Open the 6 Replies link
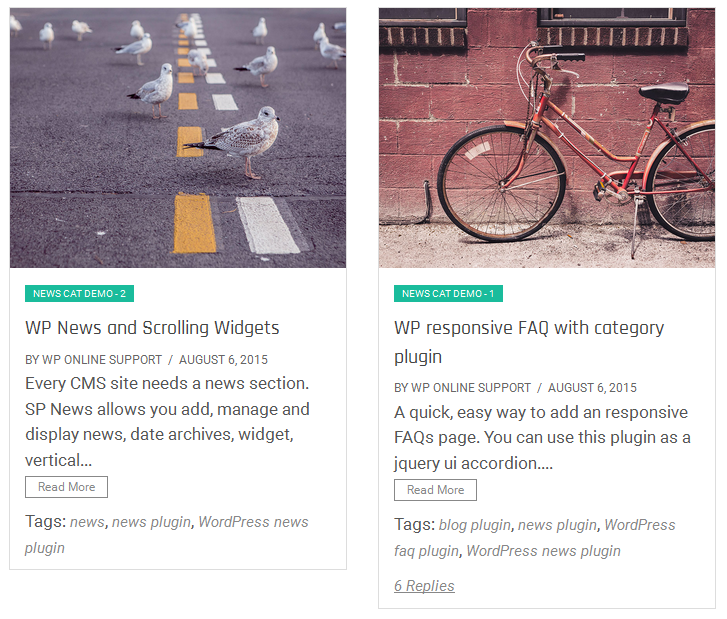The width and height of the screenshot is (727, 619). pos(424,586)
